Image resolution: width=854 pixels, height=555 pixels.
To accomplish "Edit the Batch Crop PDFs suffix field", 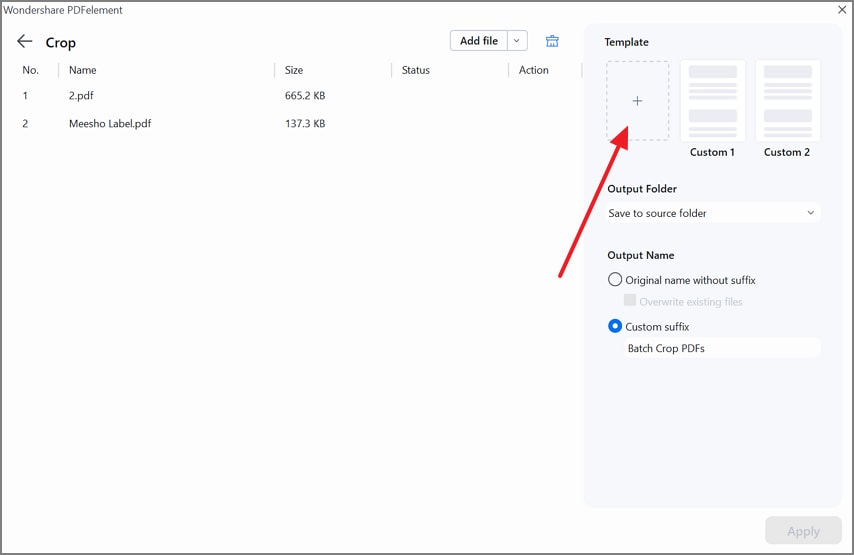I will (720, 348).
